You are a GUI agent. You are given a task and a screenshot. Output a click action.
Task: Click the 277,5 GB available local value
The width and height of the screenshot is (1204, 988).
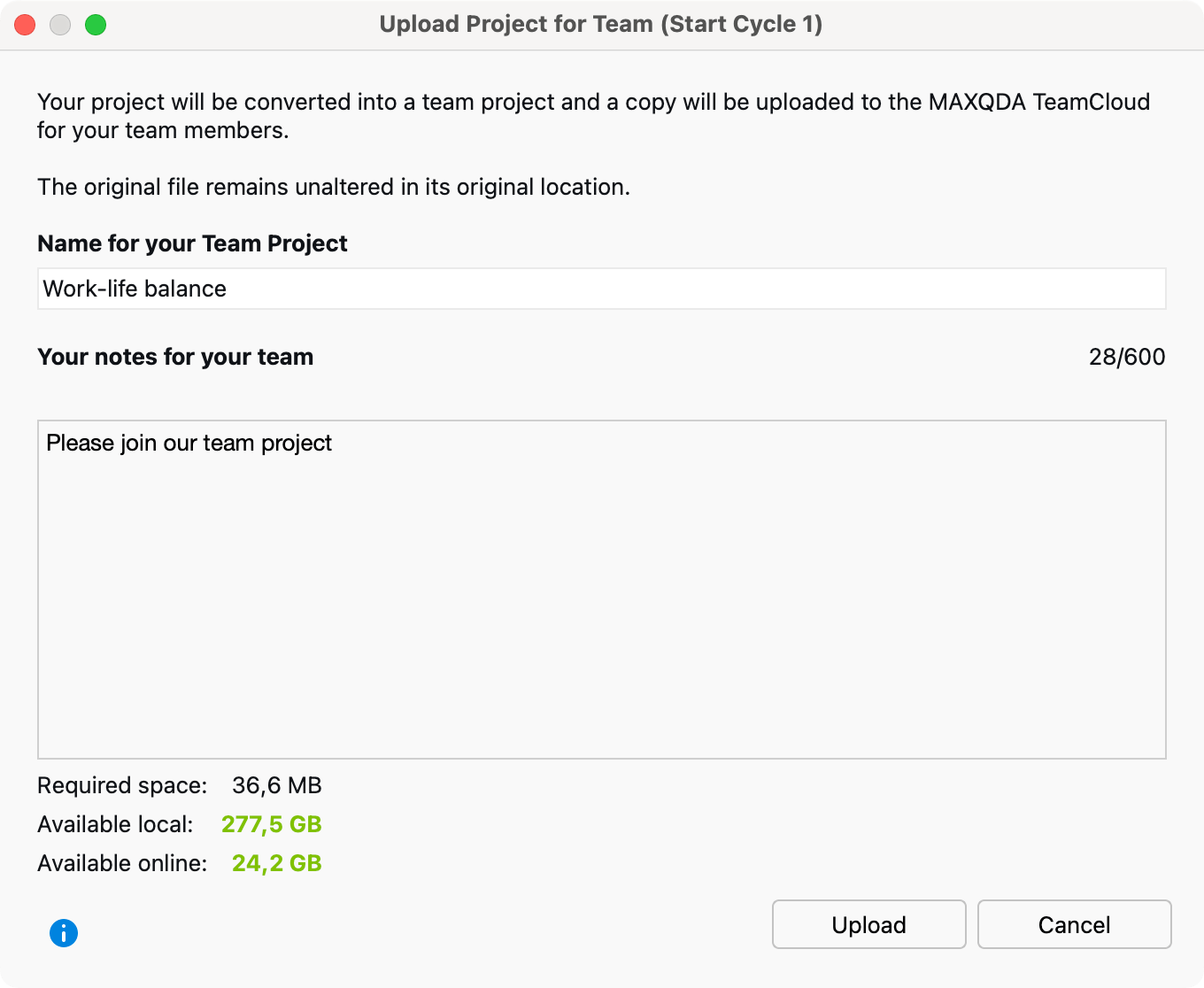[271, 824]
